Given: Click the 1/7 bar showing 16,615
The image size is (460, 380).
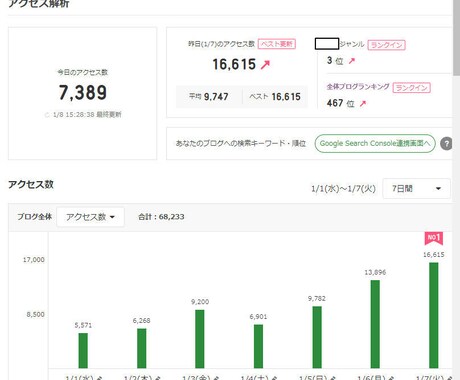Looking at the screenshot, I should [x=434, y=315].
